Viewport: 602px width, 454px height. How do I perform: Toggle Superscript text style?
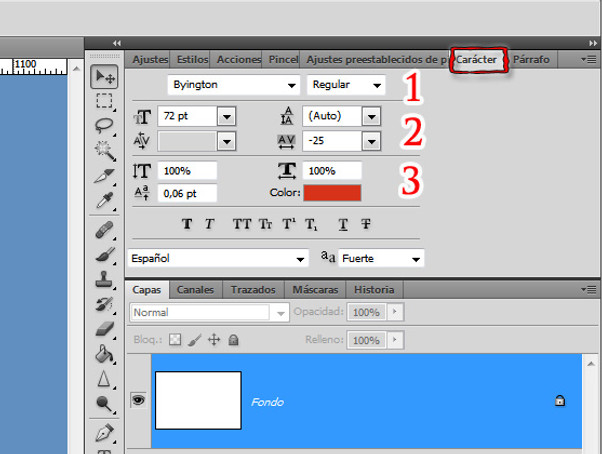coord(289,224)
